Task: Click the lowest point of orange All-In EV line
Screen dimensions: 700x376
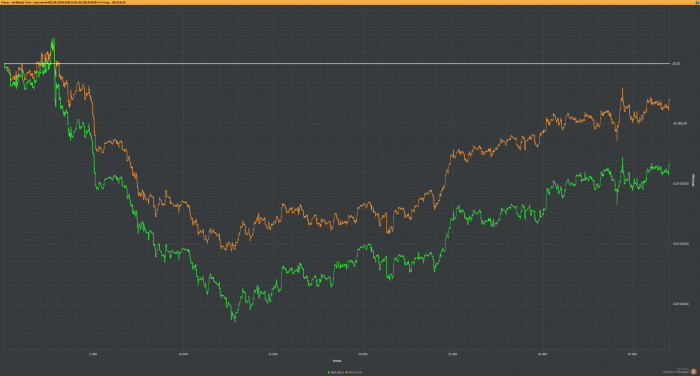Action: [233, 250]
